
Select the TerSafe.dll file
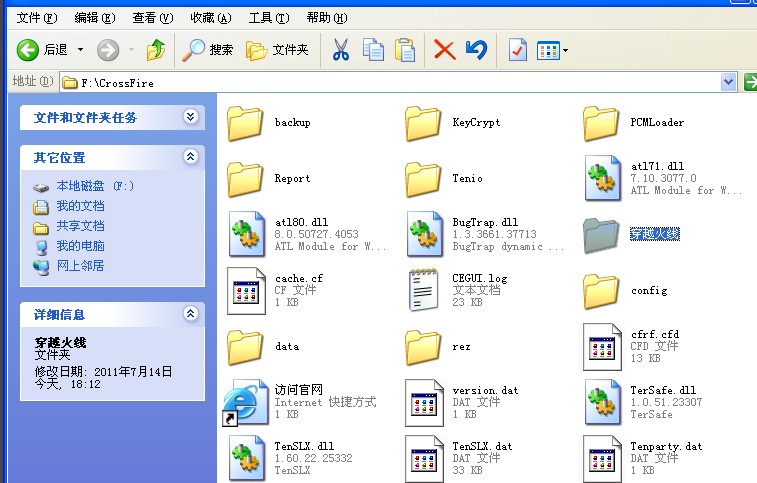pyautogui.click(x=643, y=402)
